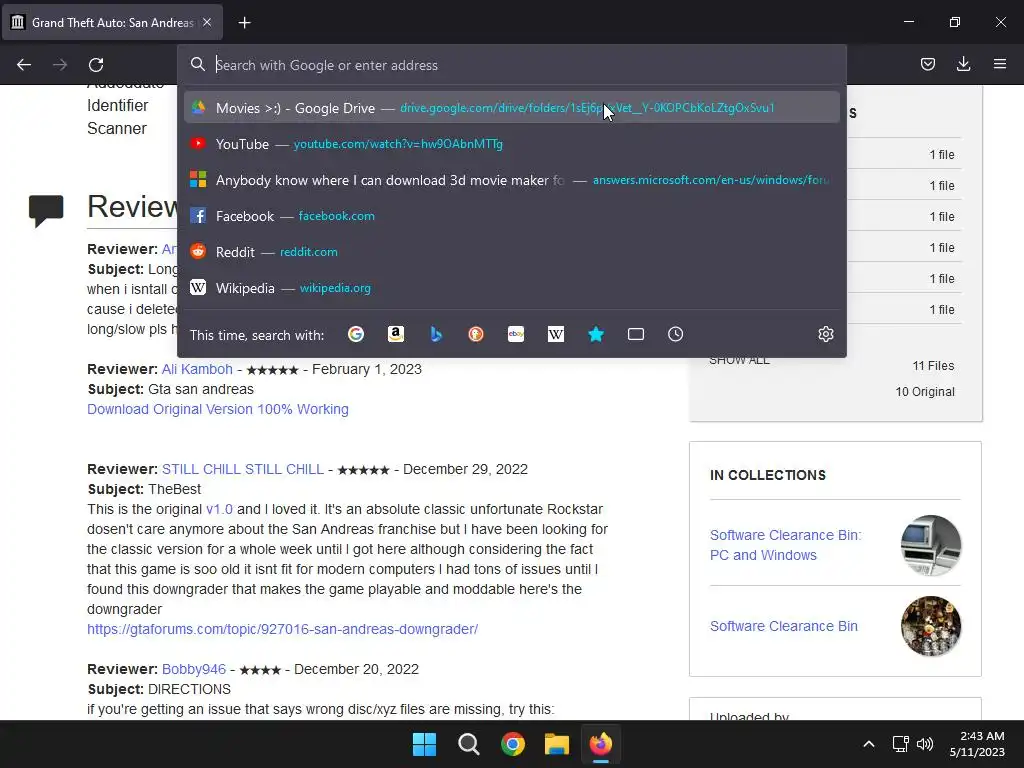Open reviewer Bobby946's profile

pyautogui.click(x=194, y=669)
